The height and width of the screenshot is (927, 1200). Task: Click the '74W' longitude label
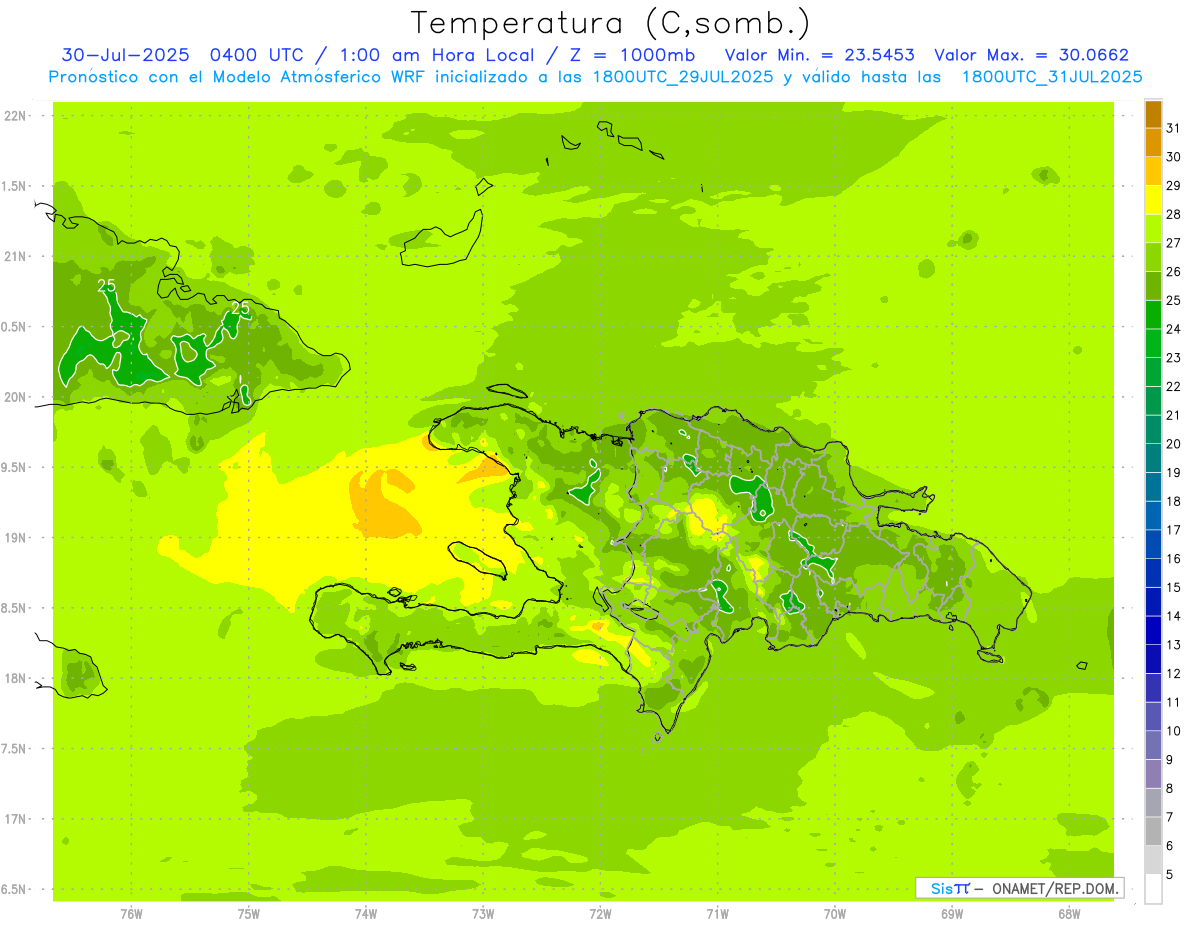tap(366, 913)
